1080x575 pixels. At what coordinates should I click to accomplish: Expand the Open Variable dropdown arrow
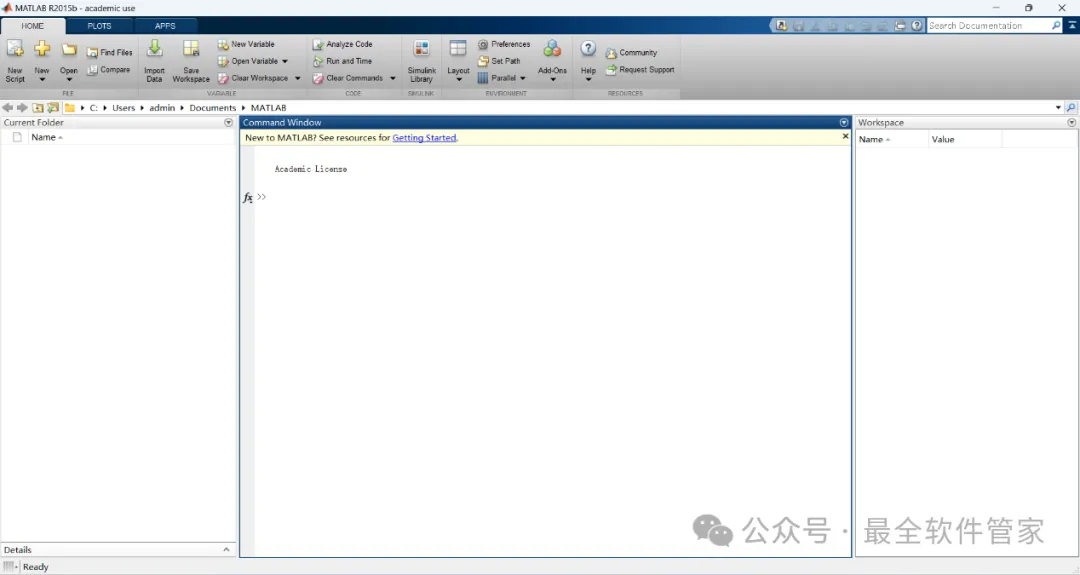pyautogui.click(x=285, y=61)
